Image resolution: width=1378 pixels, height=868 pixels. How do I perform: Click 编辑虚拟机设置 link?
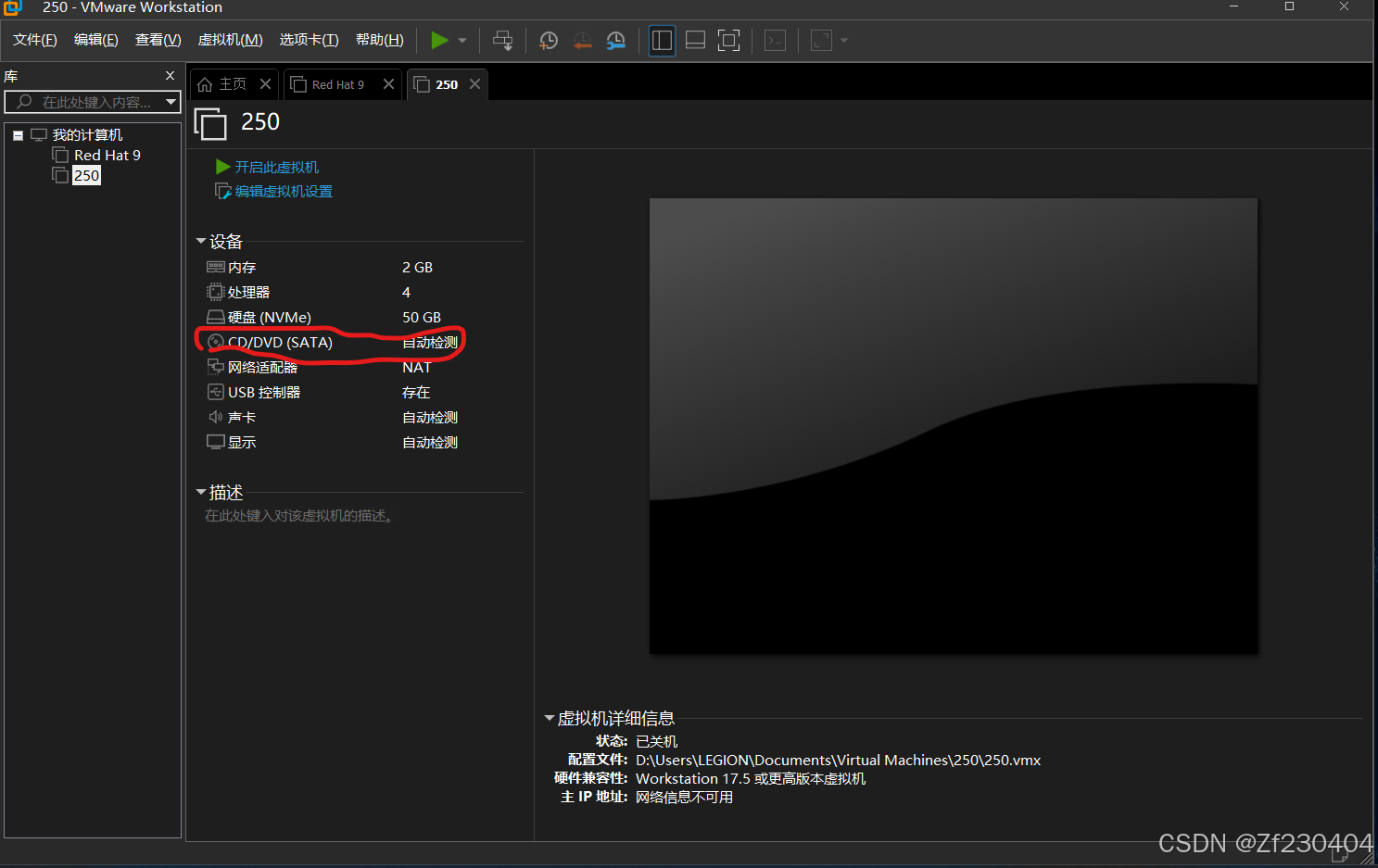click(284, 191)
